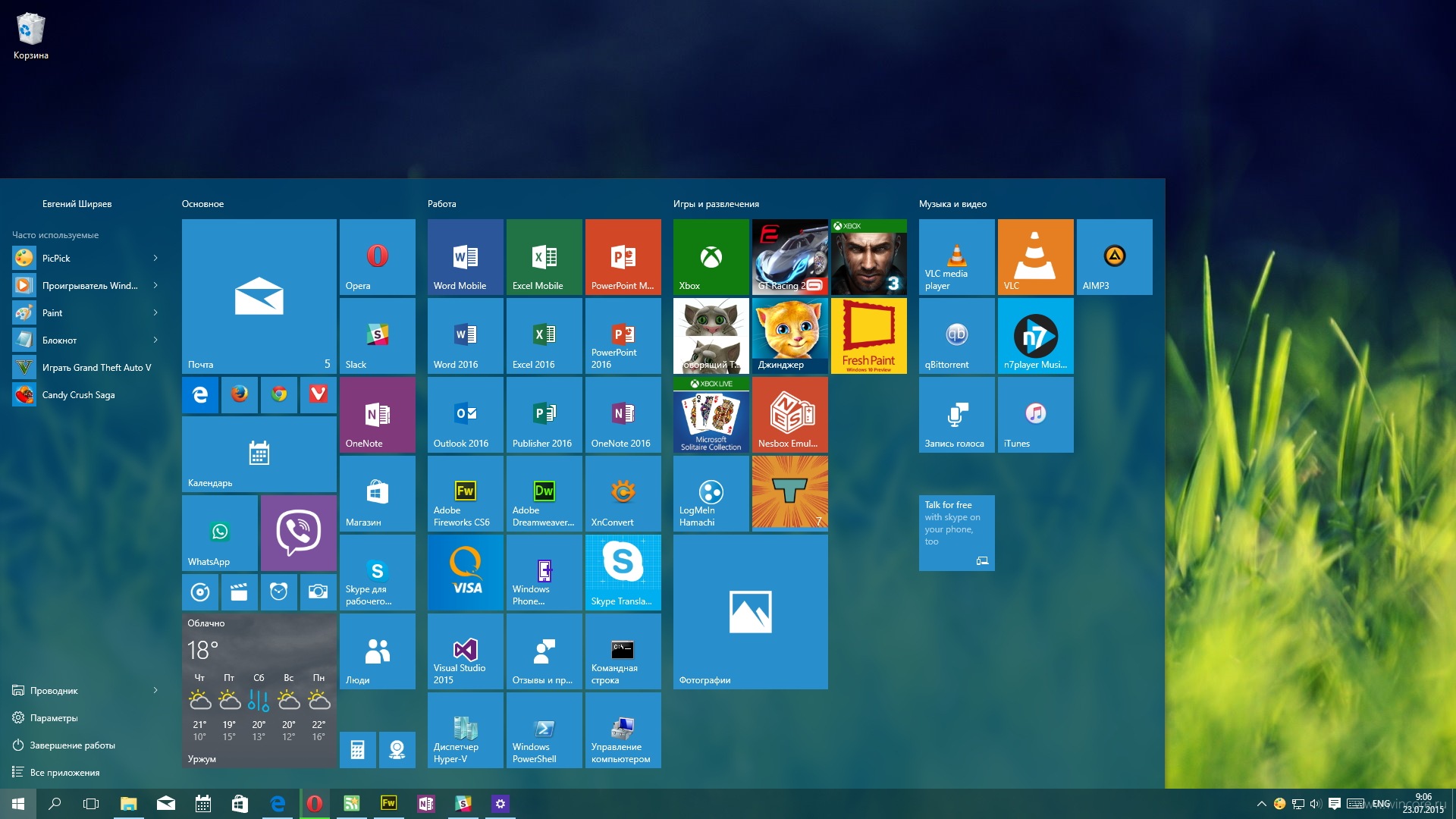Viewport: 1456px width, 819px height.
Task: Expand Paint submenu arrow
Action: pyautogui.click(x=156, y=312)
